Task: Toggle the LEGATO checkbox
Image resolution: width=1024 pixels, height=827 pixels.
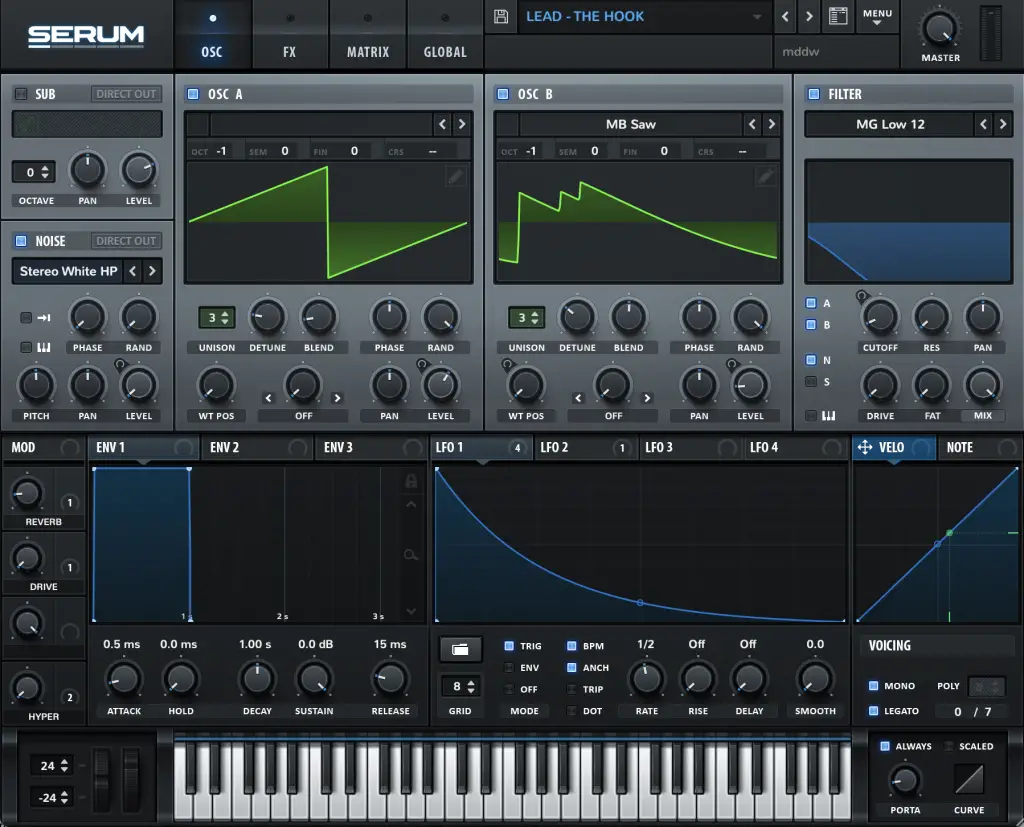Action: tap(873, 711)
